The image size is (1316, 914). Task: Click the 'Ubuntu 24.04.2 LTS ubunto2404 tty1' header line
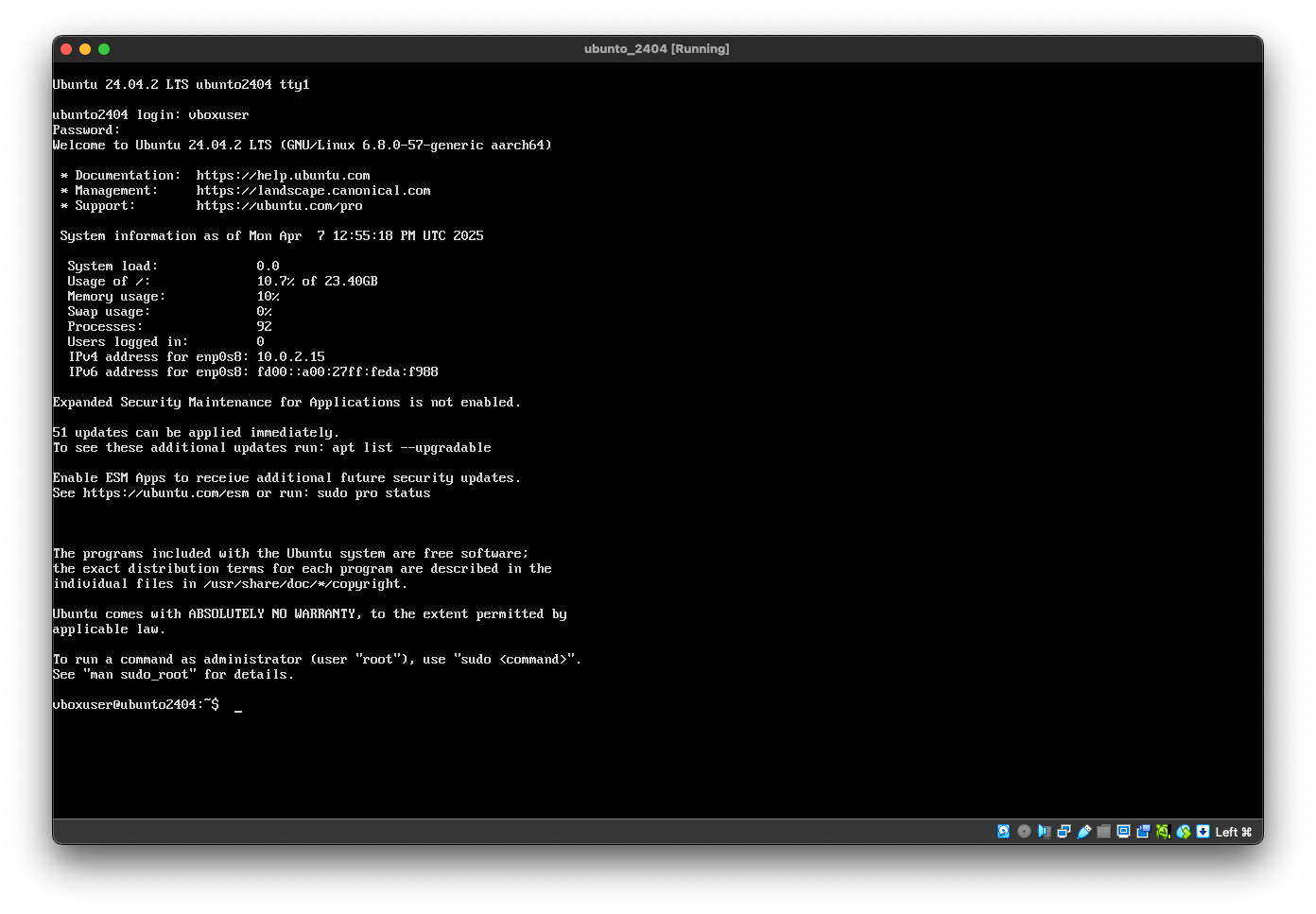click(182, 85)
